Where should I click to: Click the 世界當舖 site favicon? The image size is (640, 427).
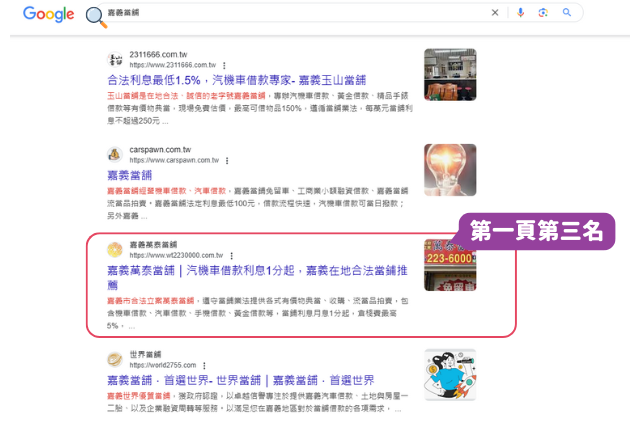point(115,360)
